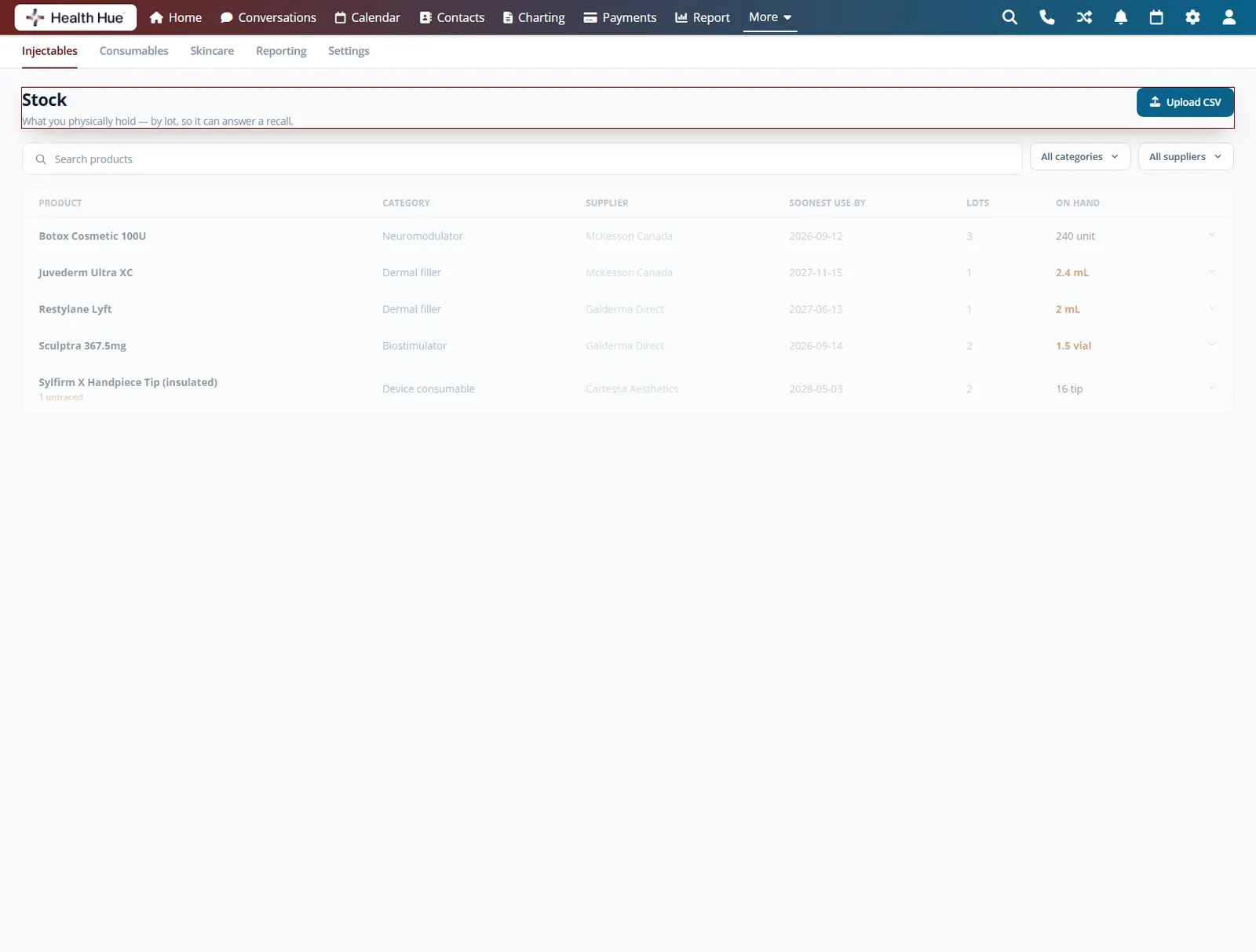
Task: Click the Device consumable category cell
Action: pyautogui.click(x=429, y=389)
